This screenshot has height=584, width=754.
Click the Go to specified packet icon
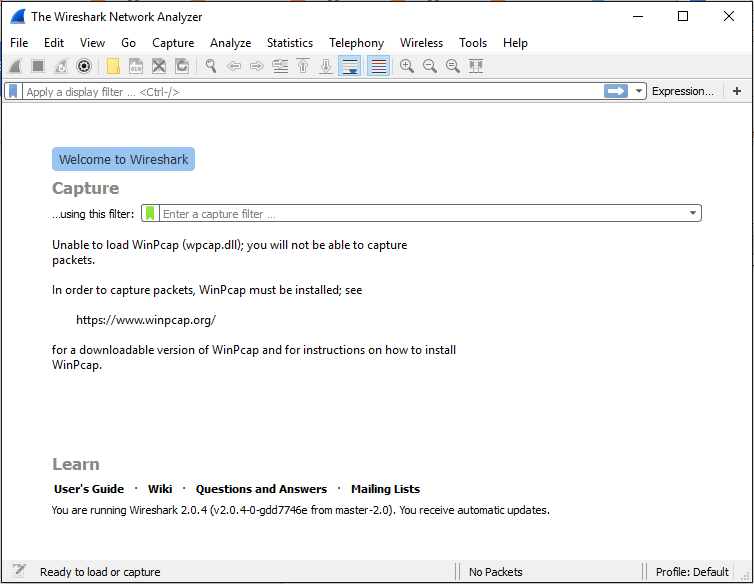[280, 66]
